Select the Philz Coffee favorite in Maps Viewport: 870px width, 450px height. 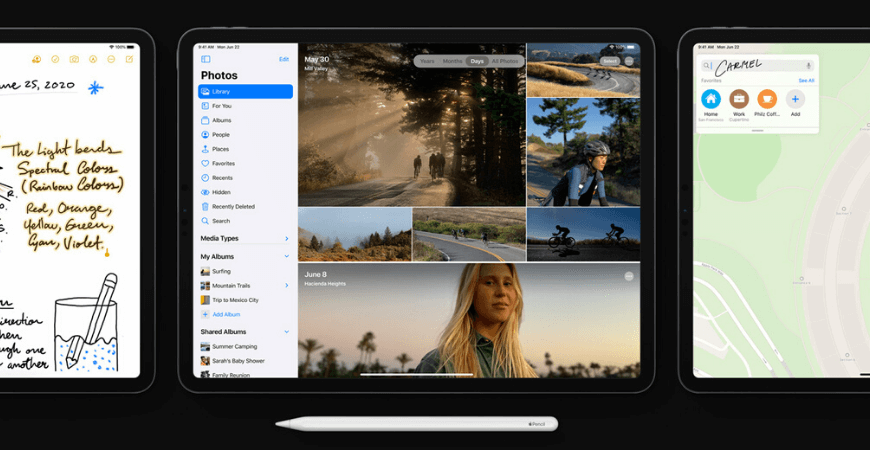click(x=767, y=99)
